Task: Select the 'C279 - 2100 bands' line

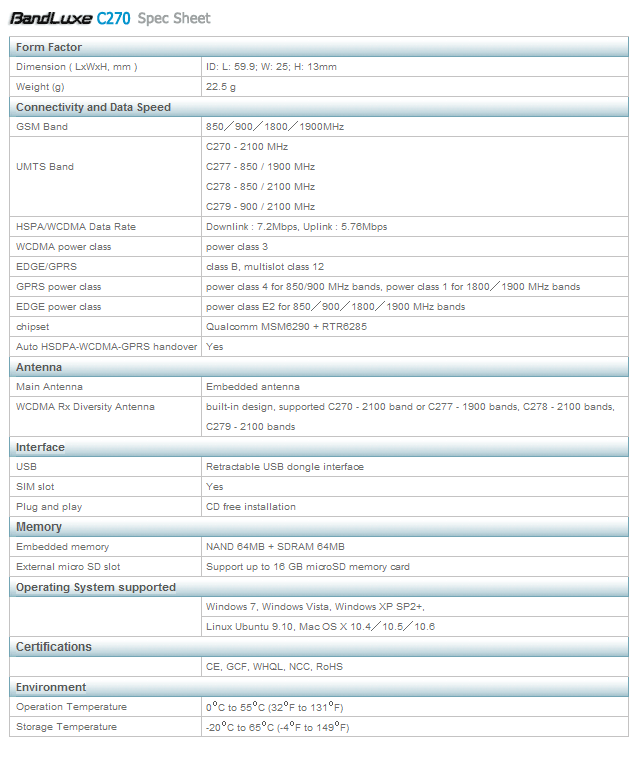Action: pos(250,427)
